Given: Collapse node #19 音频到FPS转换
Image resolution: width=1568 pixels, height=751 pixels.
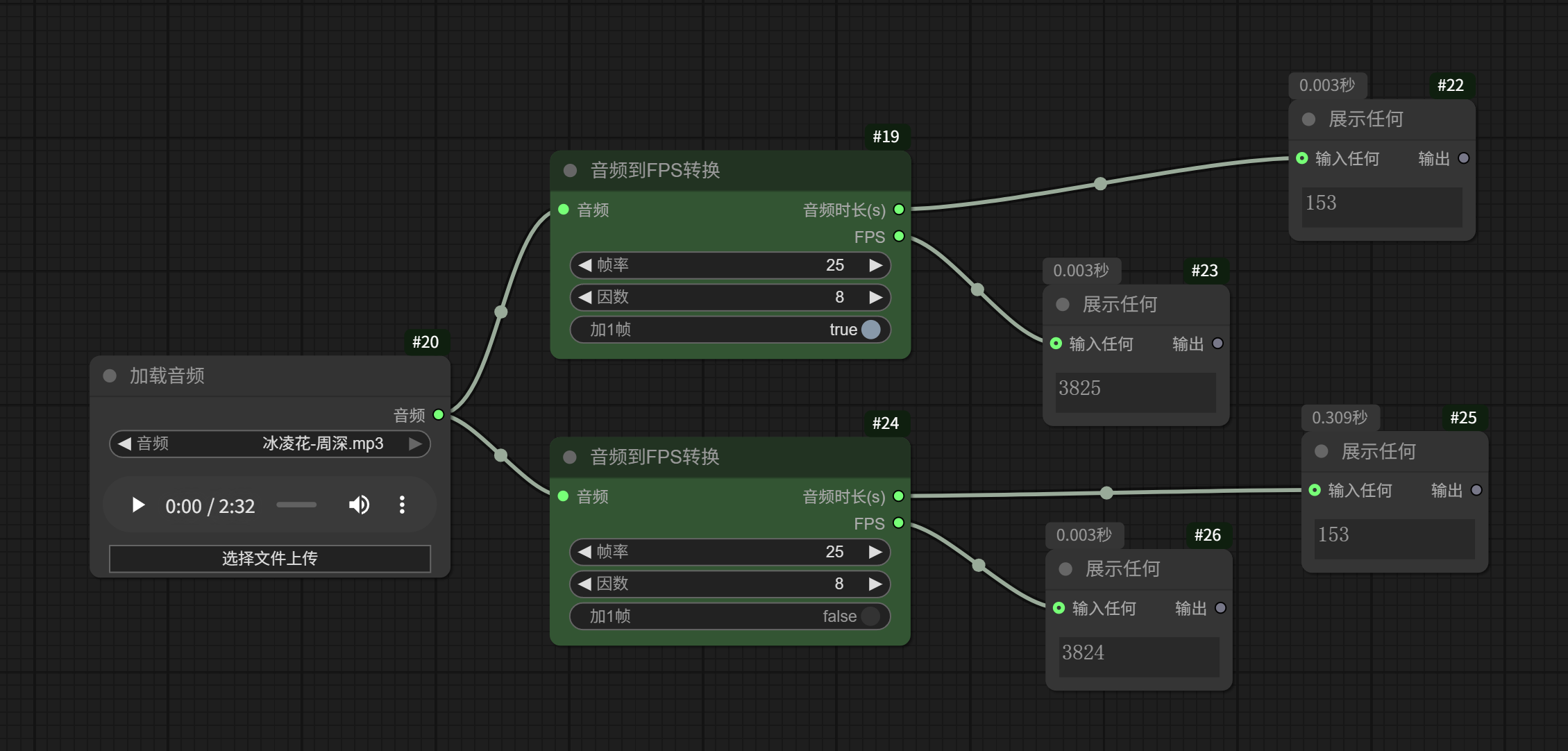Looking at the screenshot, I should click(571, 171).
